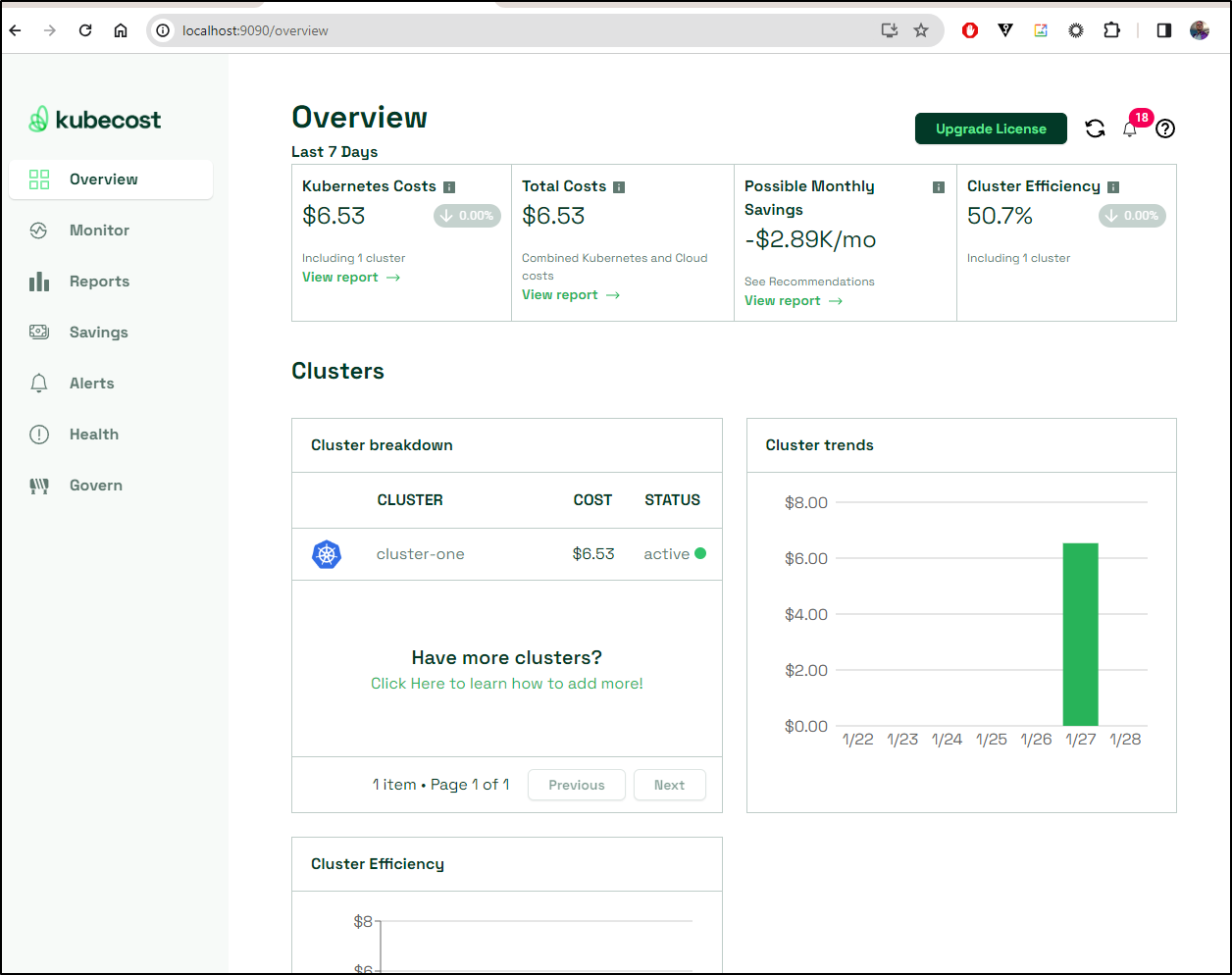Click the Overview page heading

360,118
